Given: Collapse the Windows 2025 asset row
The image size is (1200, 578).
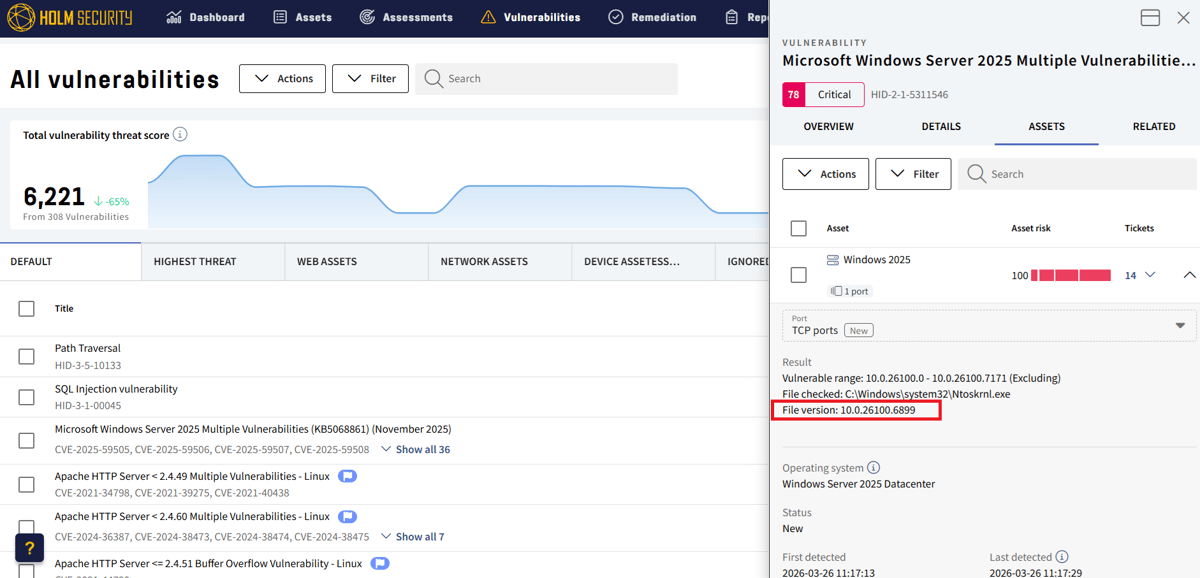Looking at the screenshot, I should (x=1189, y=275).
